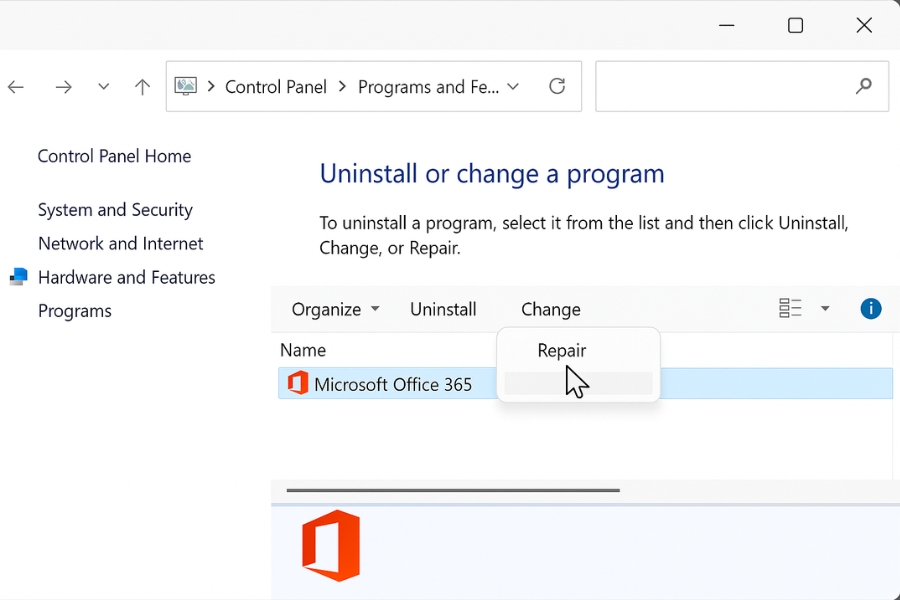Open the Control Panel Home link
The height and width of the screenshot is (600, 900).
pyautogui.click(x=114, y=156)
